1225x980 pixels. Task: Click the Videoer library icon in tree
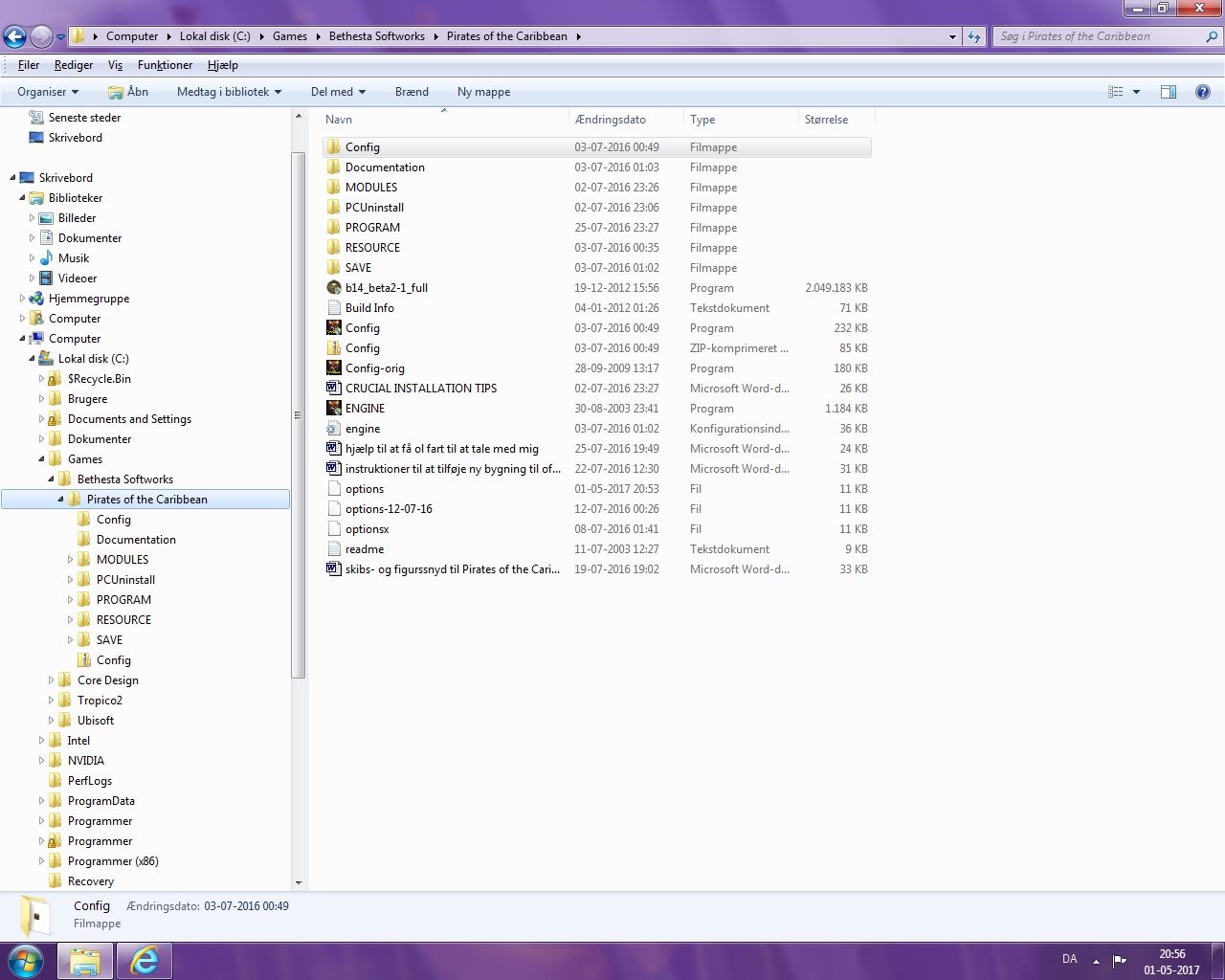[46, 278]
